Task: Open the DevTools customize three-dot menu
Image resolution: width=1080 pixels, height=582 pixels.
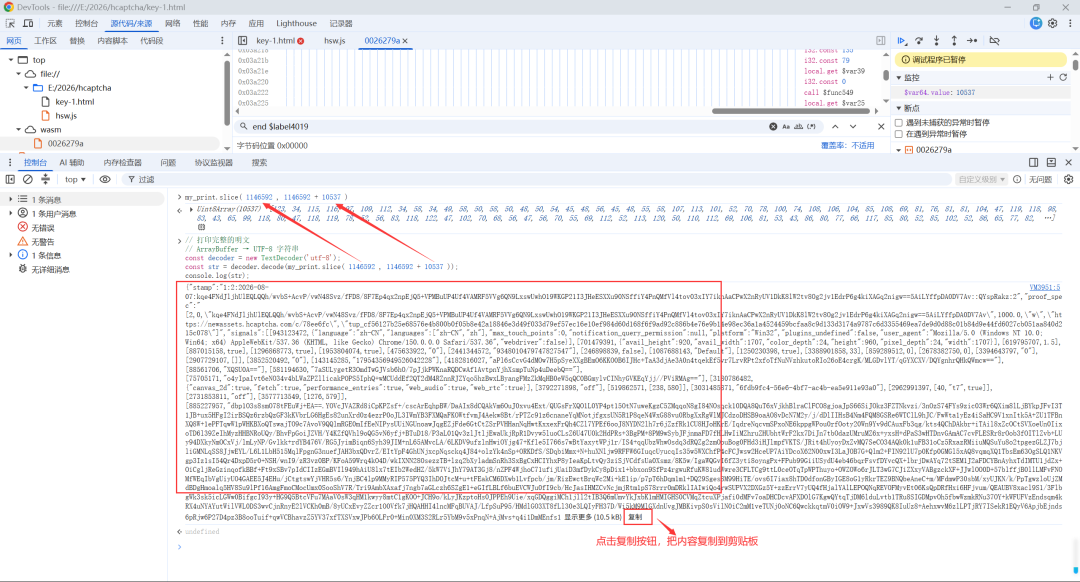Action: (x=1070, y=23)
